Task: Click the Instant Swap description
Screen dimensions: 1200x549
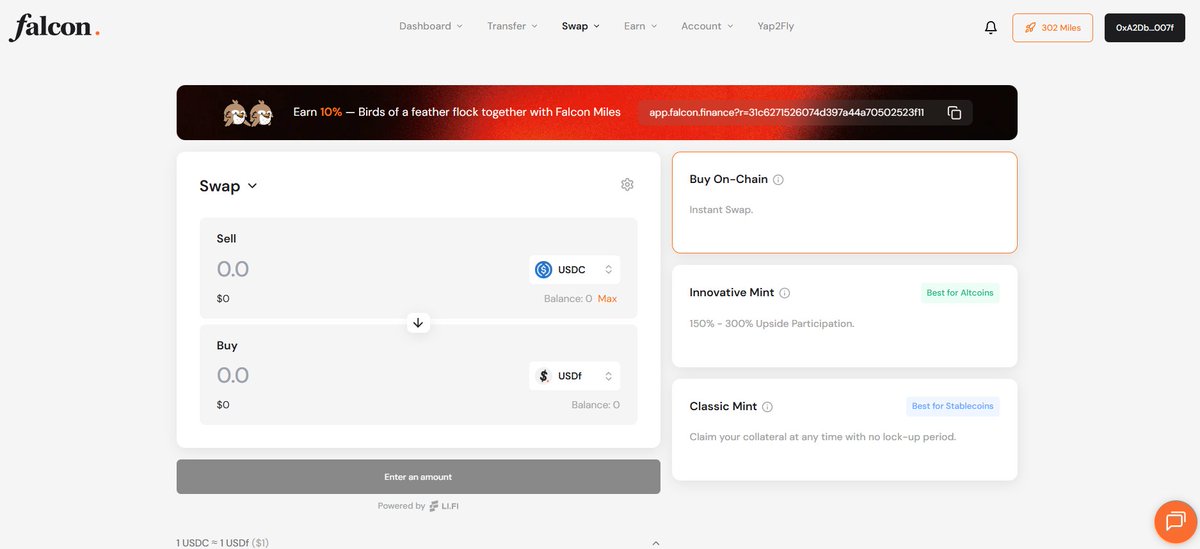Action: (x=721, y=210)
